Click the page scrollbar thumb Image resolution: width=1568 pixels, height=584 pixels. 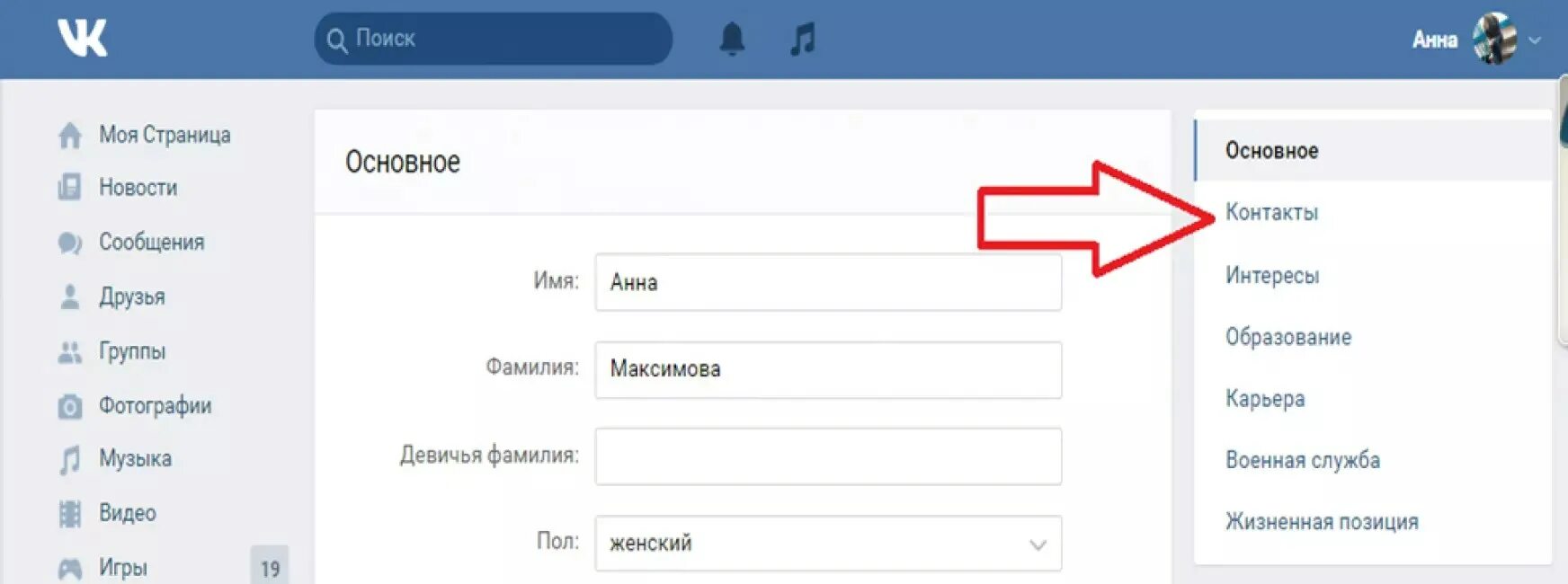pyautogui.click(x=1563, y=211)
